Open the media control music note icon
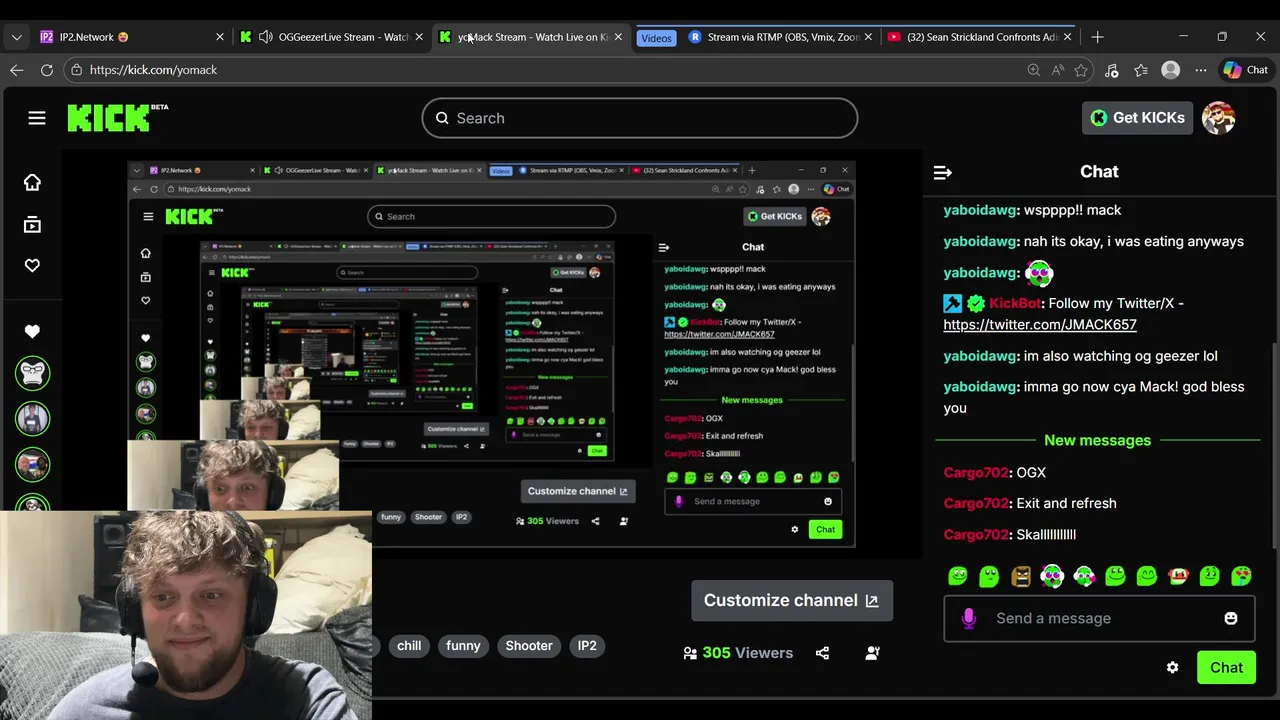 click(x=1111, y=70)
